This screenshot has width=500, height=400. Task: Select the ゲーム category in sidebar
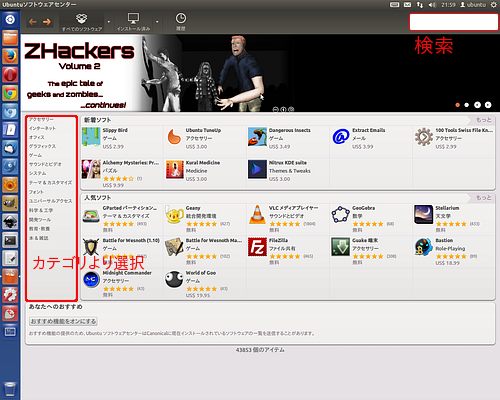point(35,155)
